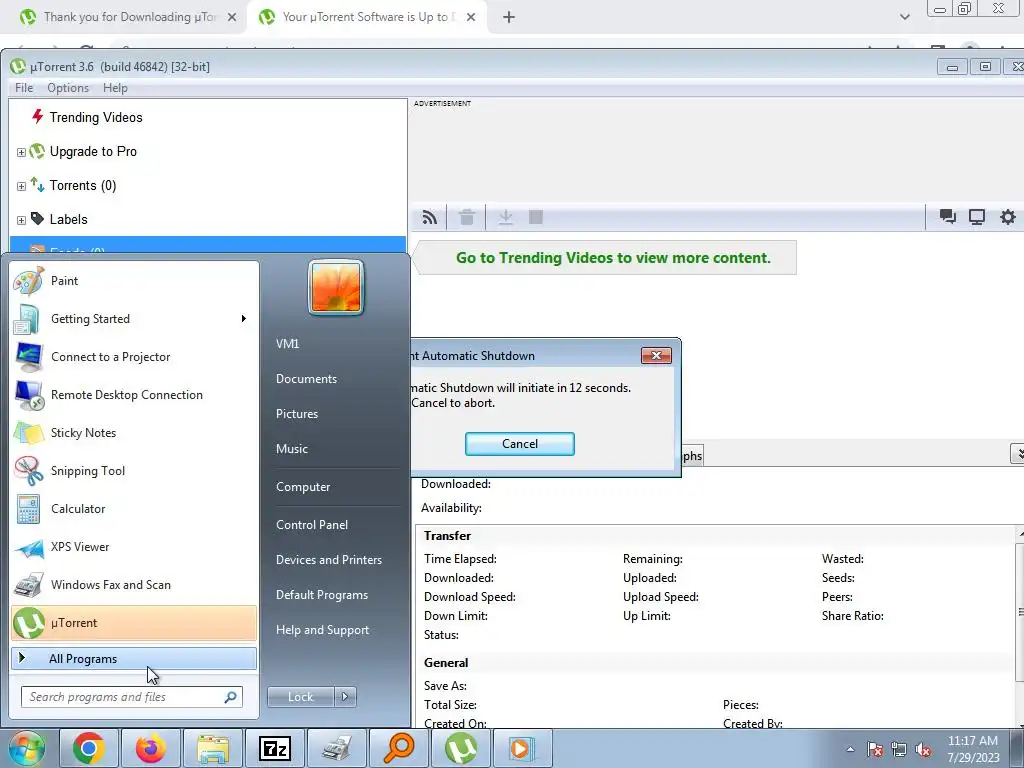Expand All Programs list
1024x768 pixels.
[134, 658]
